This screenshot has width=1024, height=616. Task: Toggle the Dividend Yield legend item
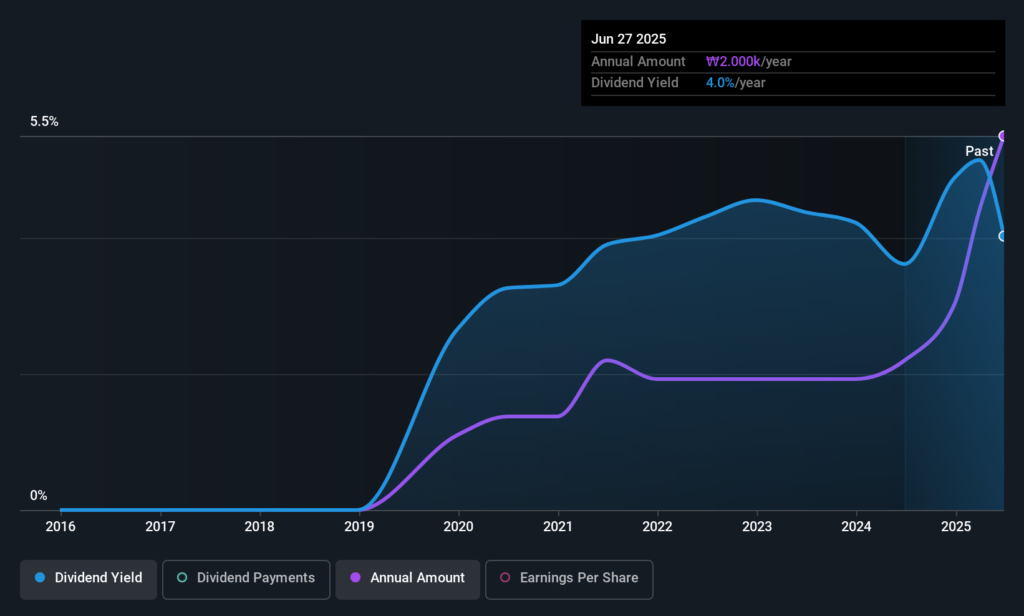(88, 578)
